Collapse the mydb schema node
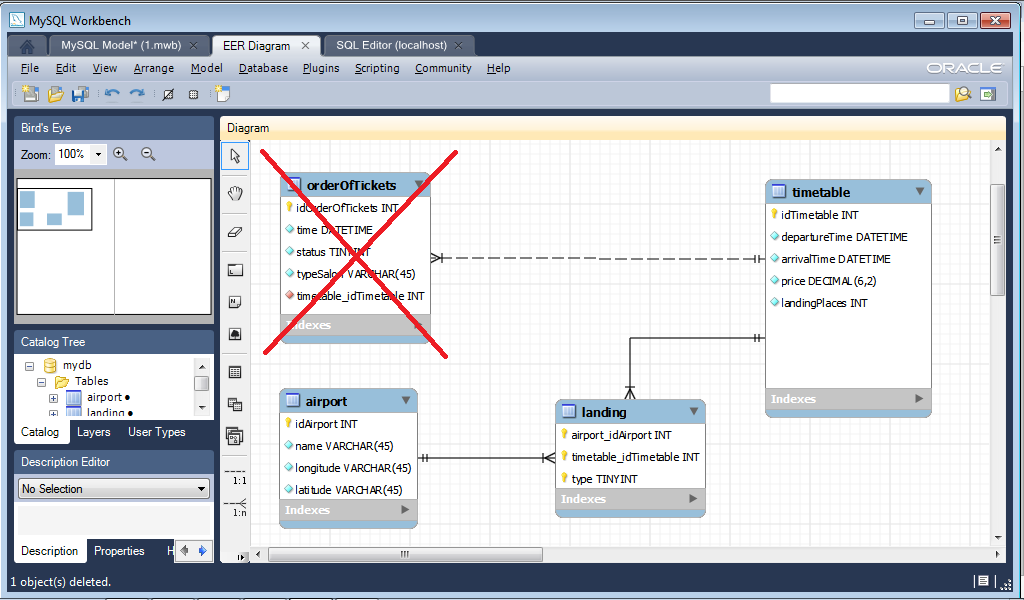1024x600 pixels. (29, 366)
